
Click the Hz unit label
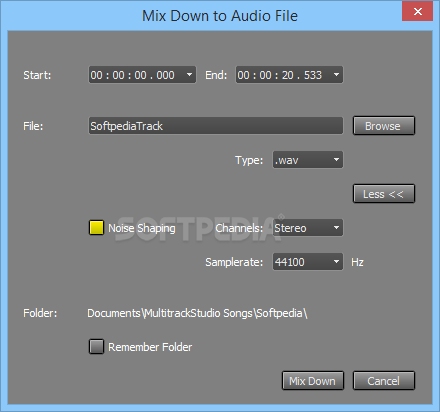point(357,262)
